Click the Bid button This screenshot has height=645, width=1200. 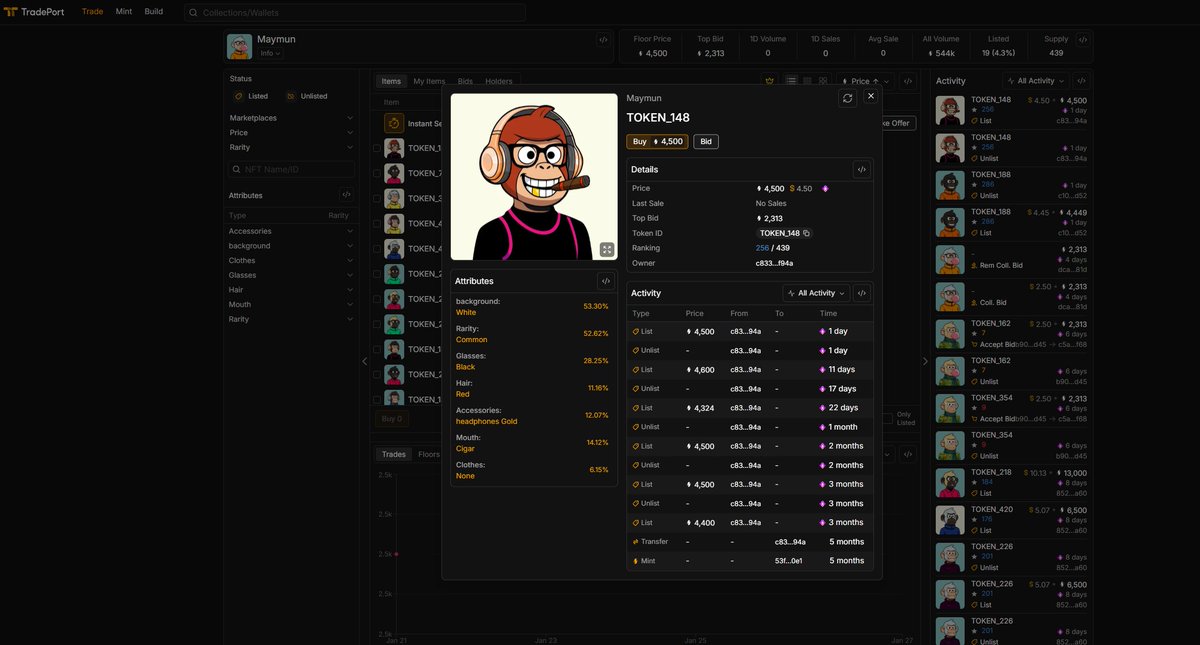pos(706,142)
